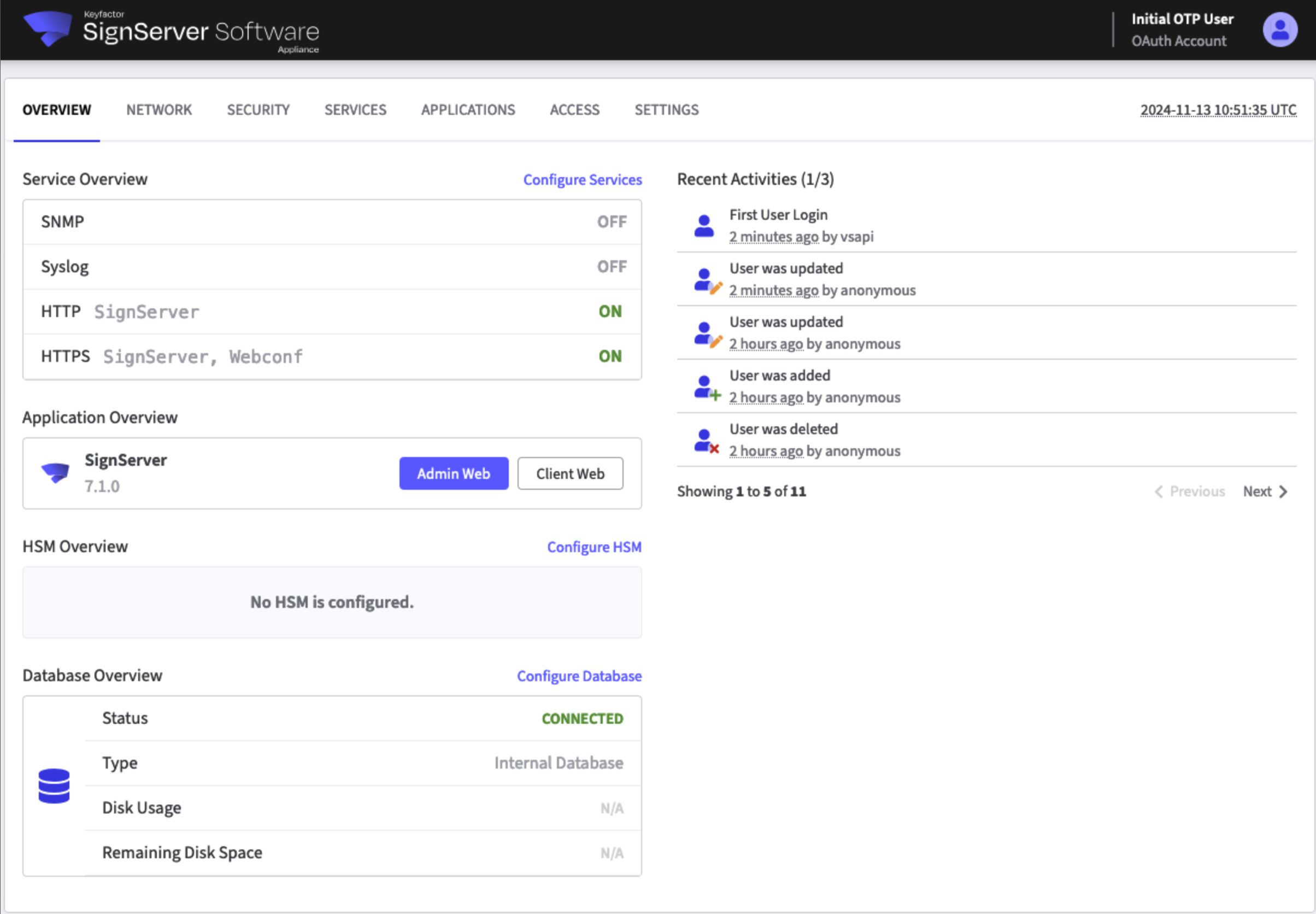Open the Applications tab
The width and height of the screenshot is (1316, 914).
[468, 110]
